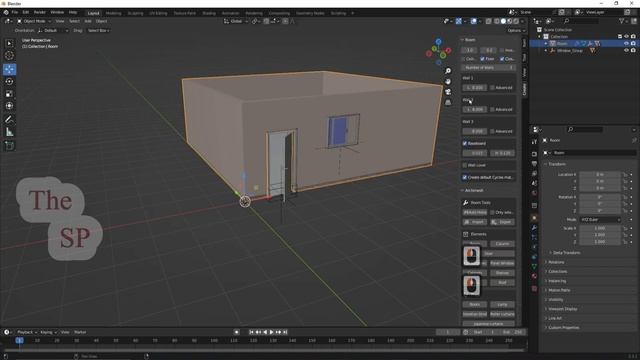The height and width of the screenshot is (360, 640).
Task: Enable Advanced checkbox for Wall 2
Action: (x=492, y=109)
